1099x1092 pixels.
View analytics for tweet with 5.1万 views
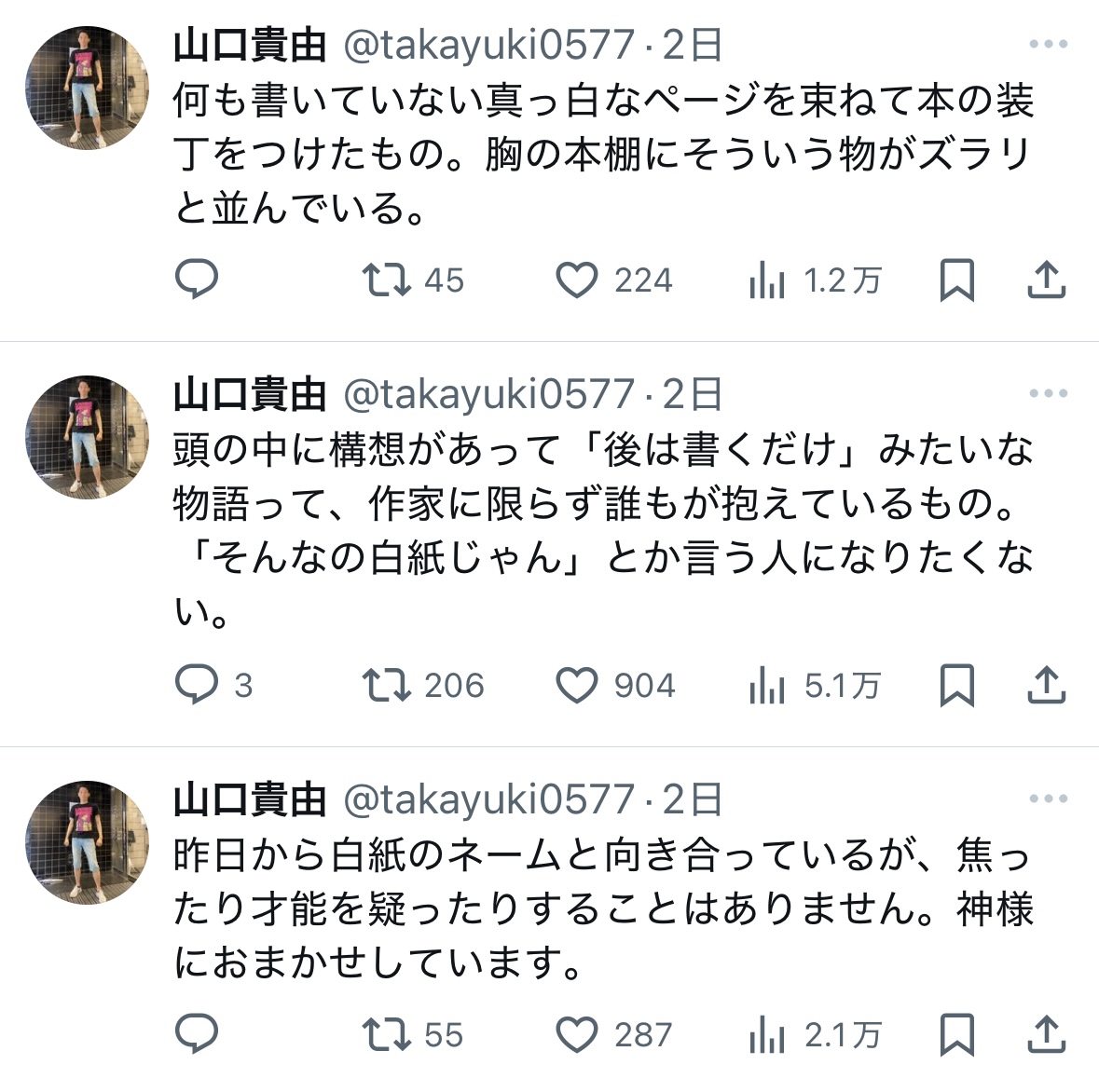pos(768,687)
